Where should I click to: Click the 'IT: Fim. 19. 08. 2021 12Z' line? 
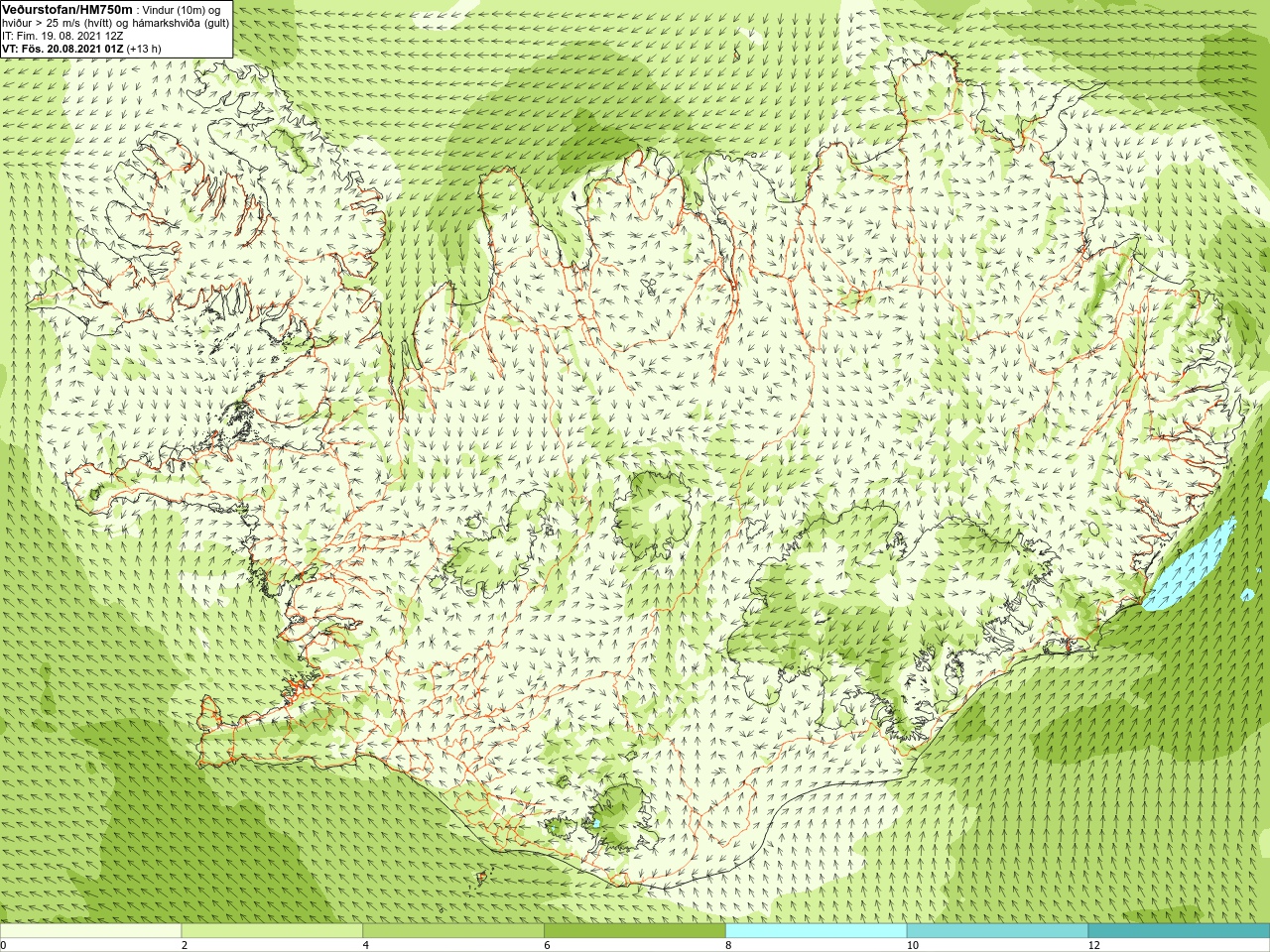click(63, 36)
